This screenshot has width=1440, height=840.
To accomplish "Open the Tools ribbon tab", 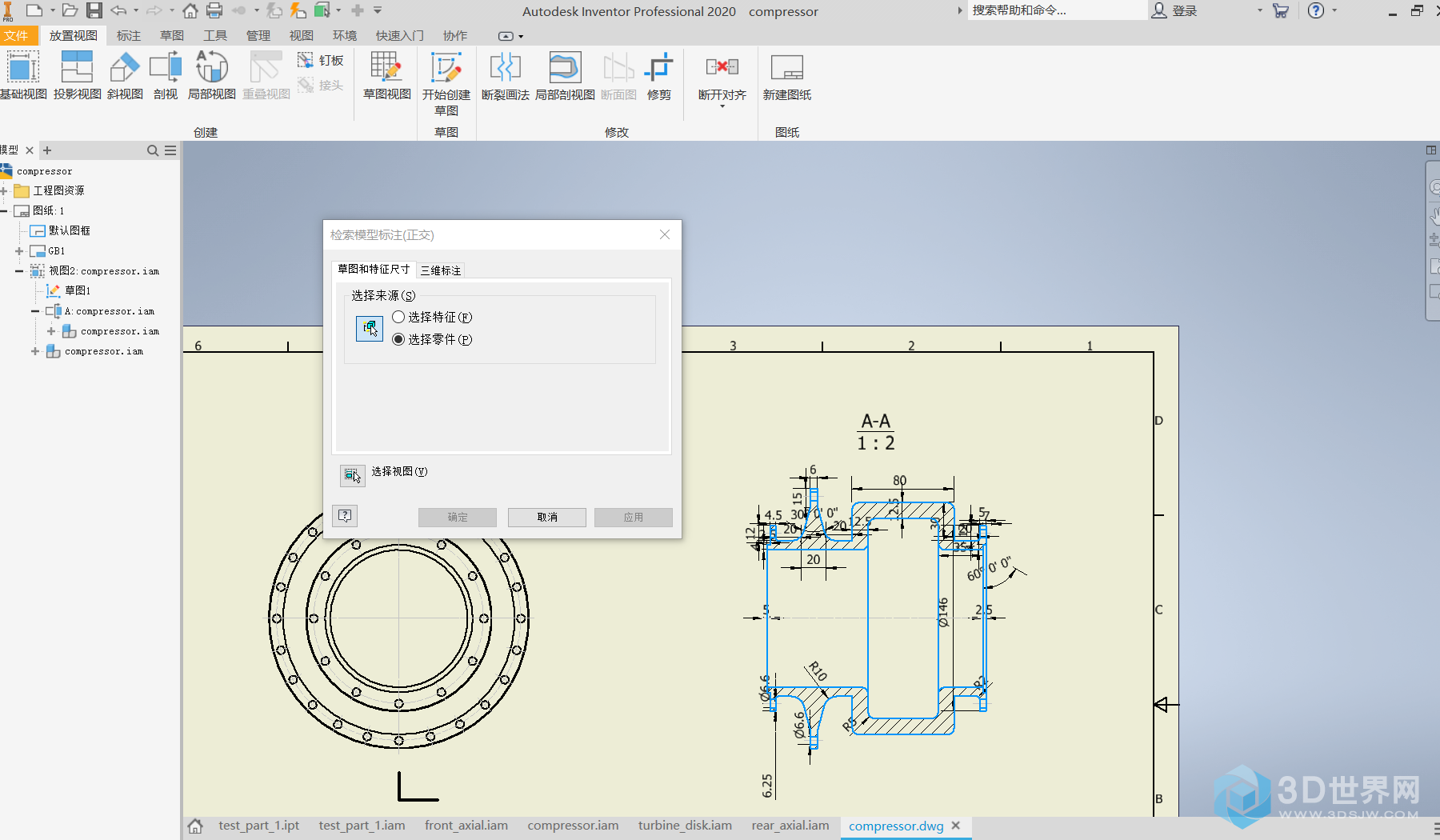I will (214, 36).
